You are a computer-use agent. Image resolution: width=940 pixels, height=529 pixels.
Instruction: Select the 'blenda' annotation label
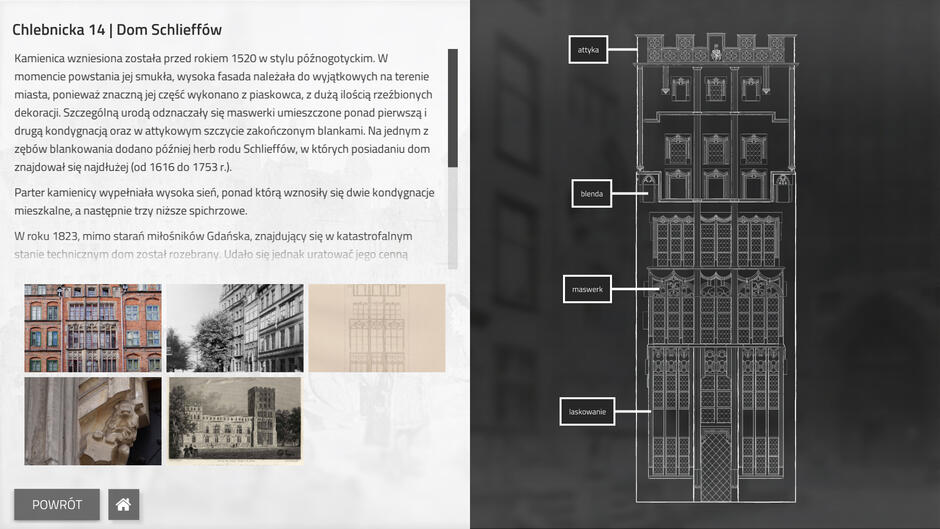click(x=591, y=194)
